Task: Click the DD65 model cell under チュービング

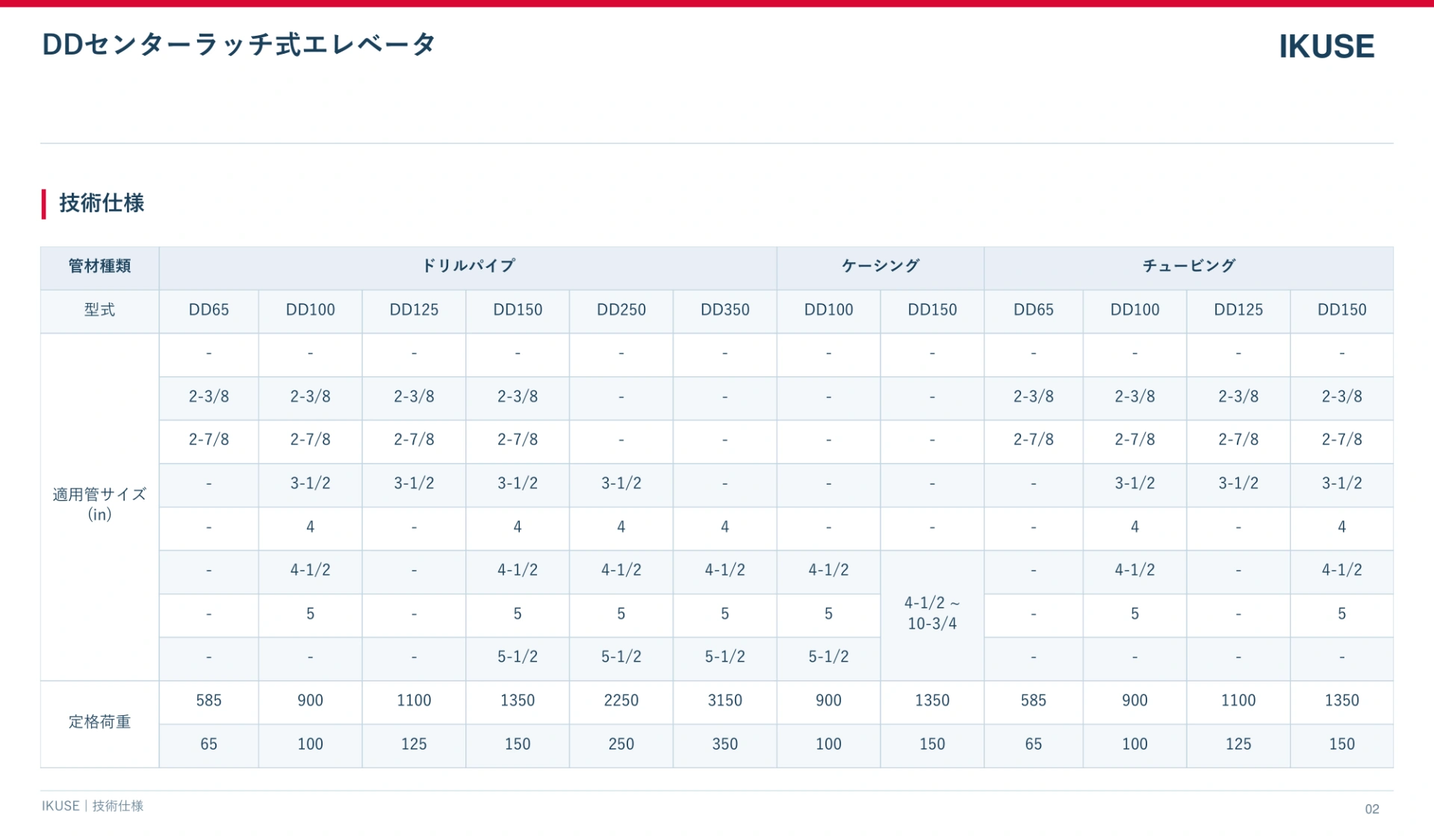Action: (1034, 310)
